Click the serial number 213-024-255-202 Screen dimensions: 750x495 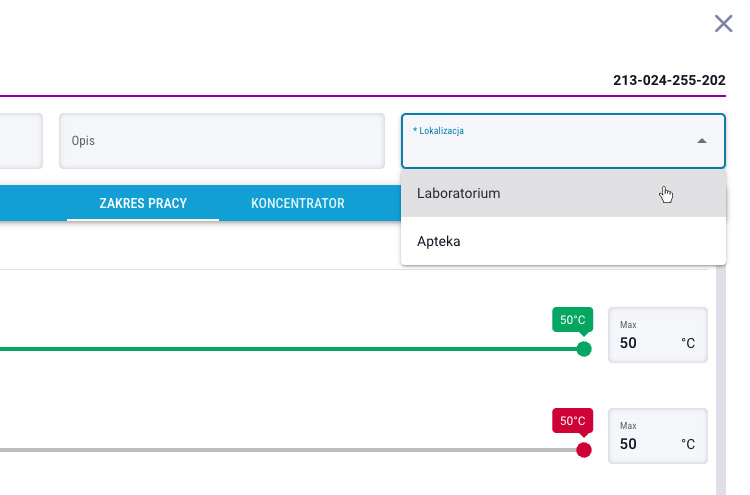pyautogui.click(x=669, y=80)
